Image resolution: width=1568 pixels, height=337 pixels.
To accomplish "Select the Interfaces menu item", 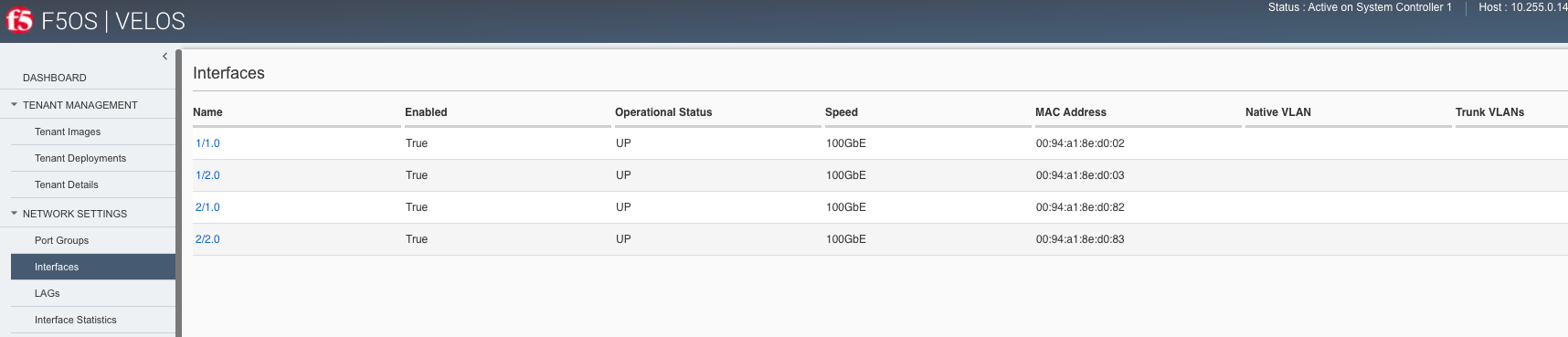I will coord(93,267).
